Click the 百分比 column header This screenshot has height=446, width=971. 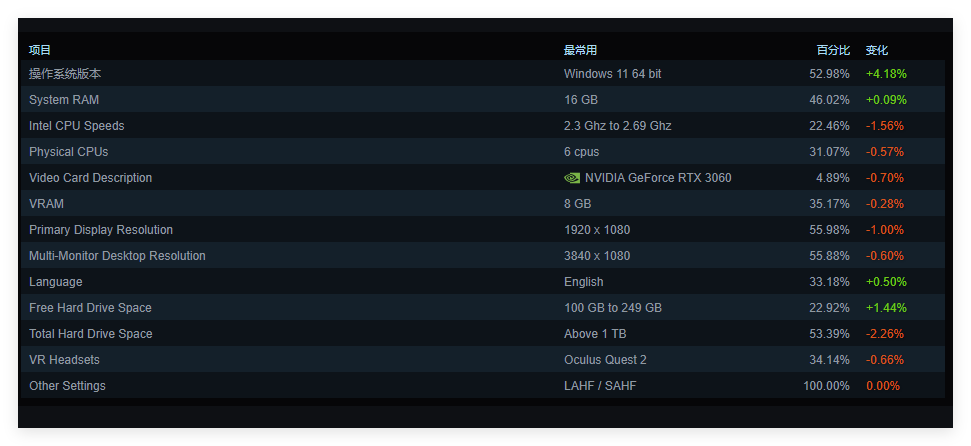click(833, 50)
